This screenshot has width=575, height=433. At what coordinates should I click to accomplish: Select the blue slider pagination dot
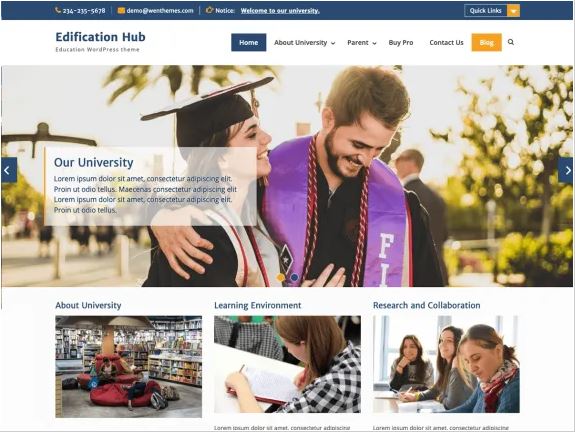click(x=294, y=278)
